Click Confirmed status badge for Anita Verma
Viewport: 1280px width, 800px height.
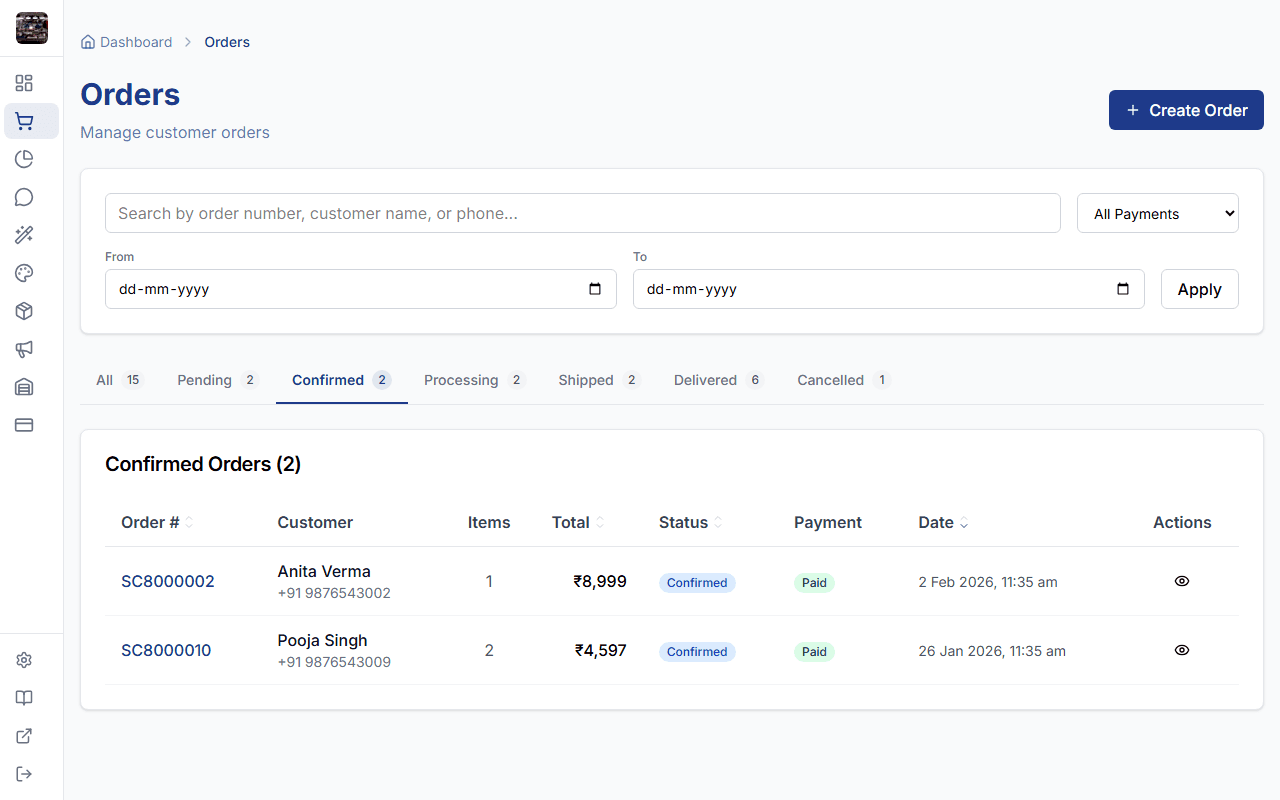[x=697, y=583]
